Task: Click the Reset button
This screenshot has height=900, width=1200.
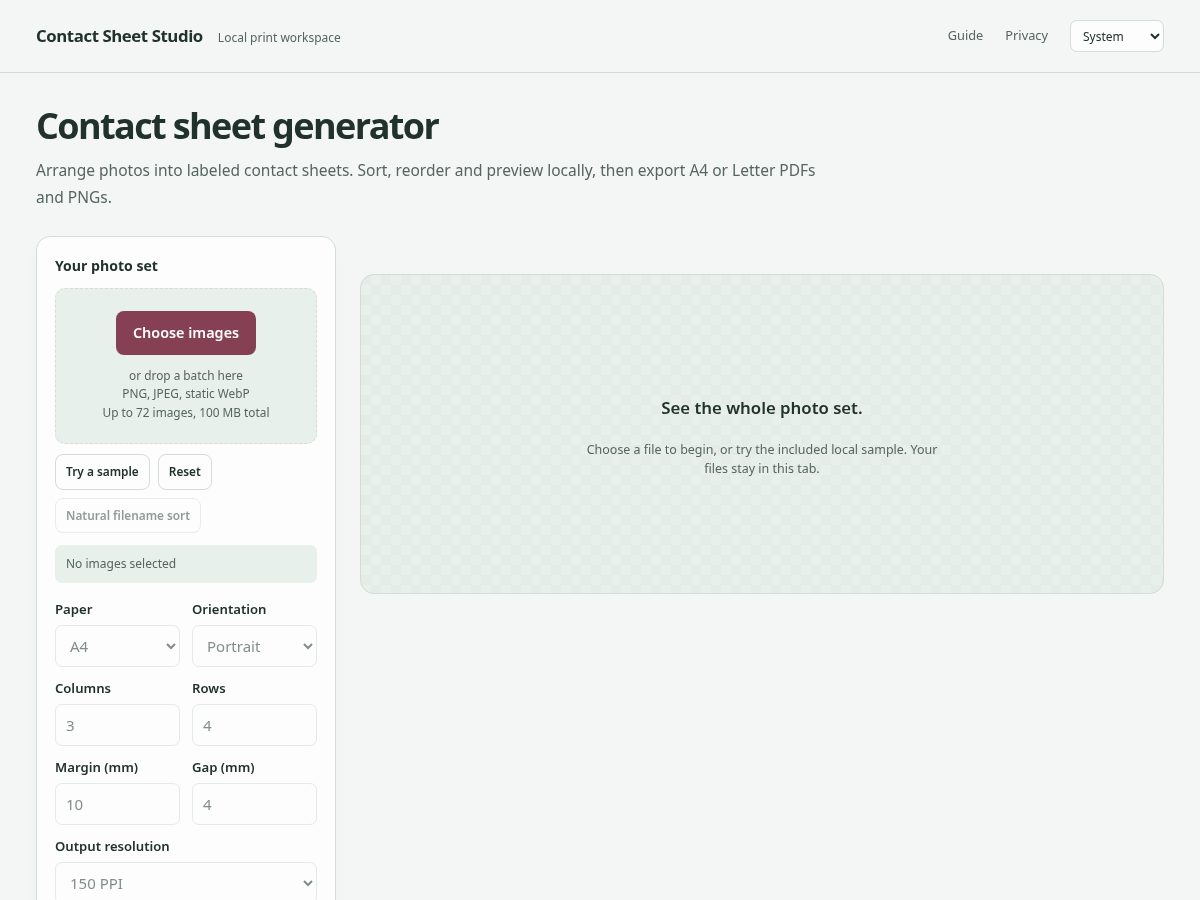Action: click(x=185, y=472)
